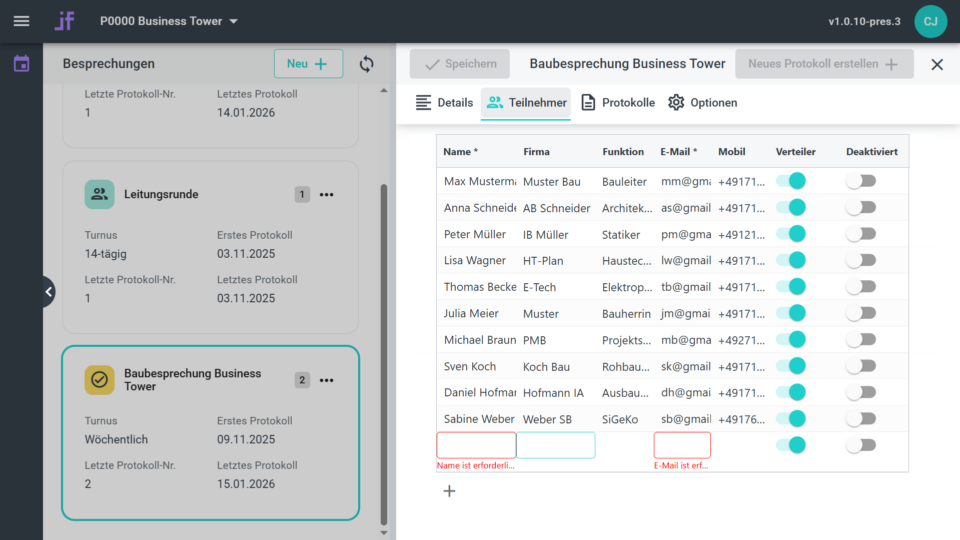Click the refresh icon beside Neu button
This screenshot has width=960, height=540.
click(367, 64)
